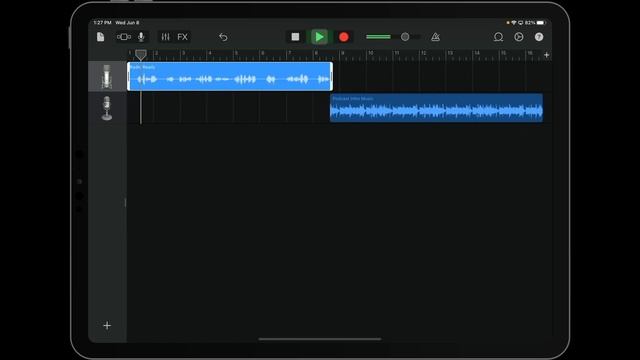Jump to bar 5 on the ruler

tap(236, 53)
